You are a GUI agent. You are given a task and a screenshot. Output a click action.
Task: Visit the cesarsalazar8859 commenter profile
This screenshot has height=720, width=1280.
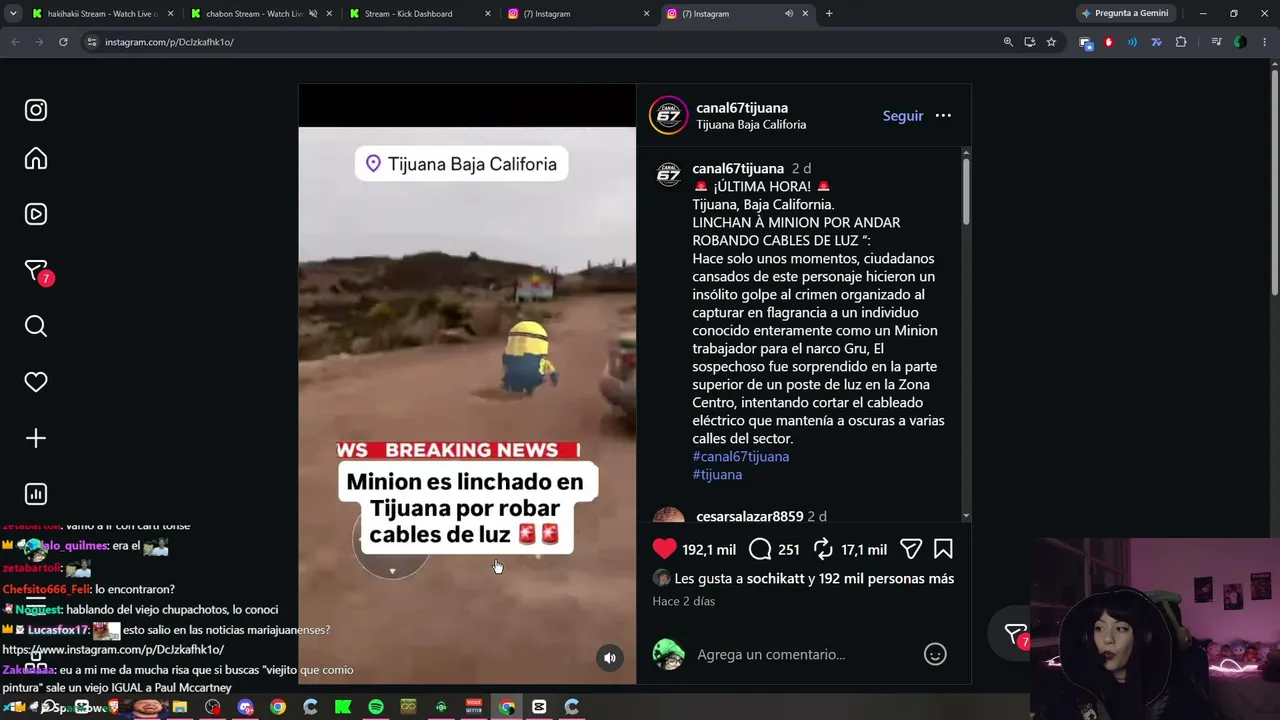(750, 516)
